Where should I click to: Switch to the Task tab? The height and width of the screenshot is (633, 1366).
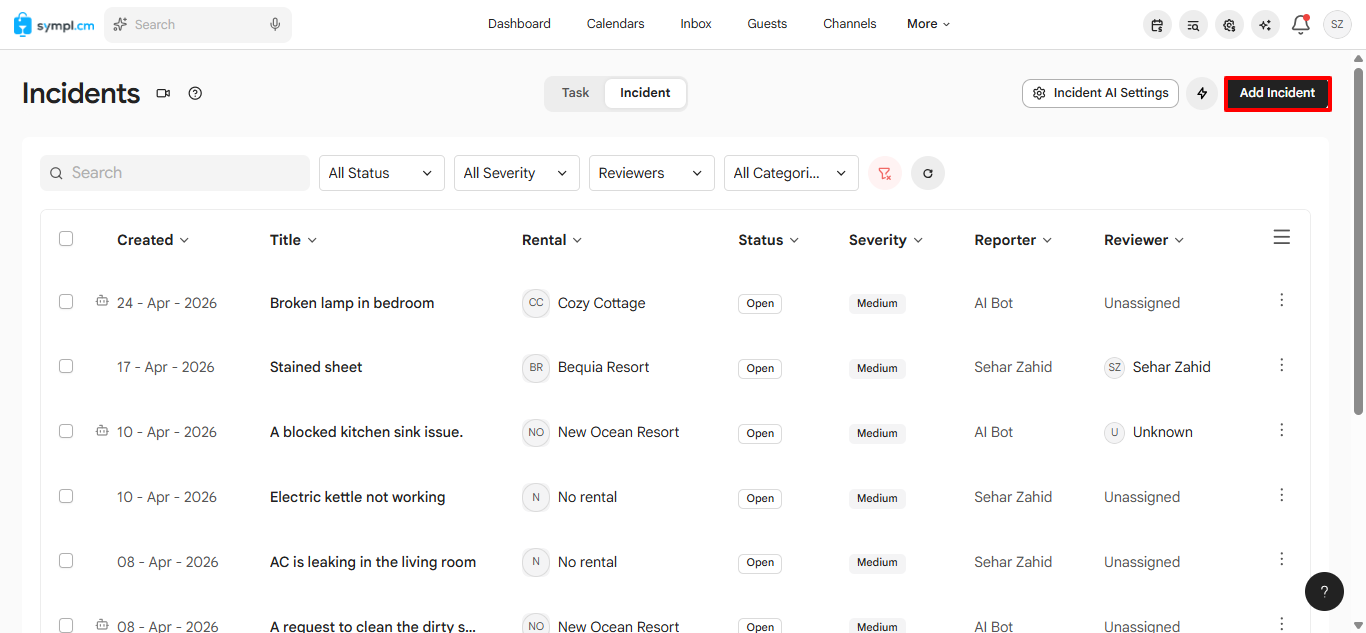point(575,93)
